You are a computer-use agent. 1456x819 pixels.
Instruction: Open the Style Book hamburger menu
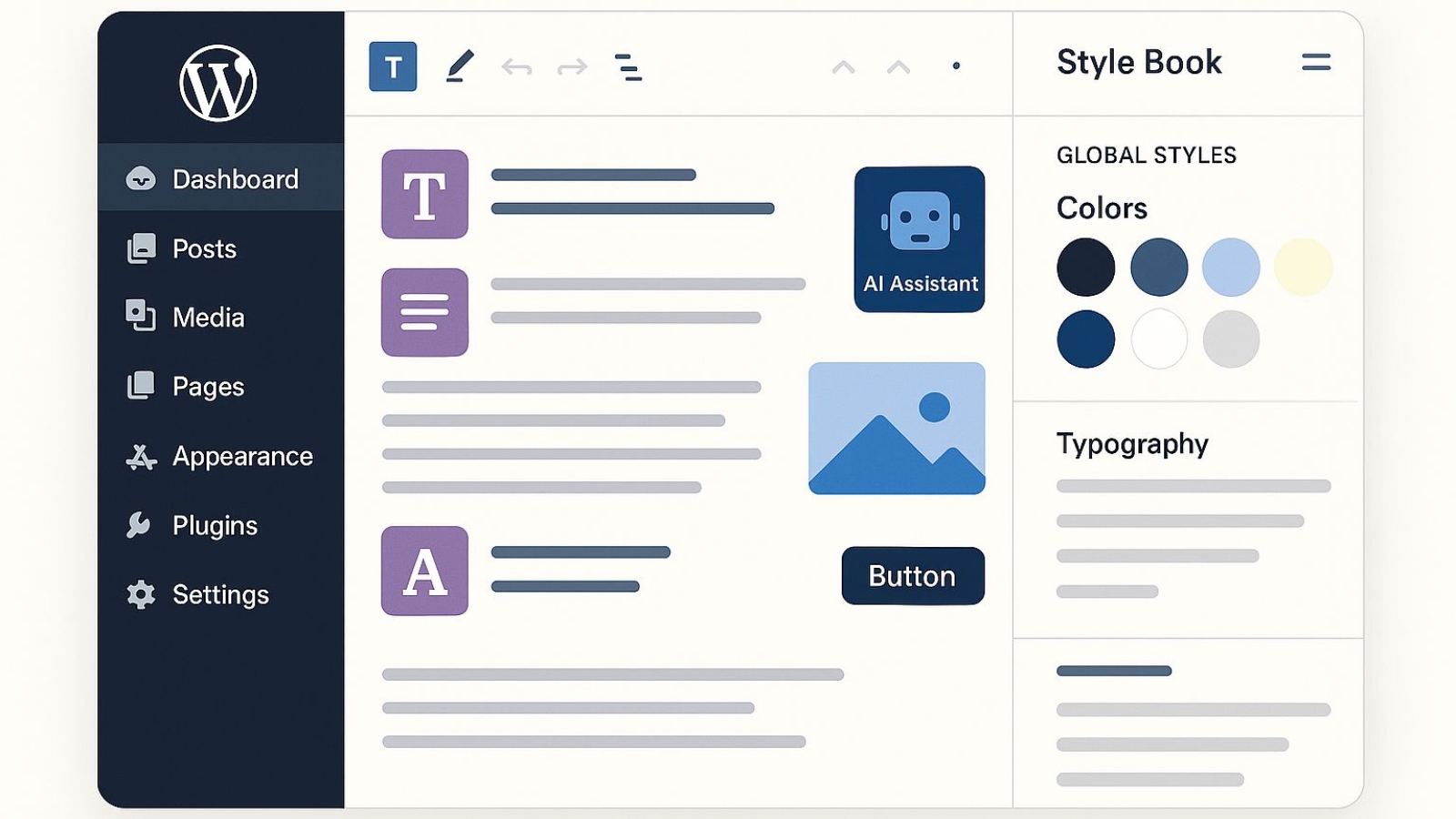[x=1316, y=62]
